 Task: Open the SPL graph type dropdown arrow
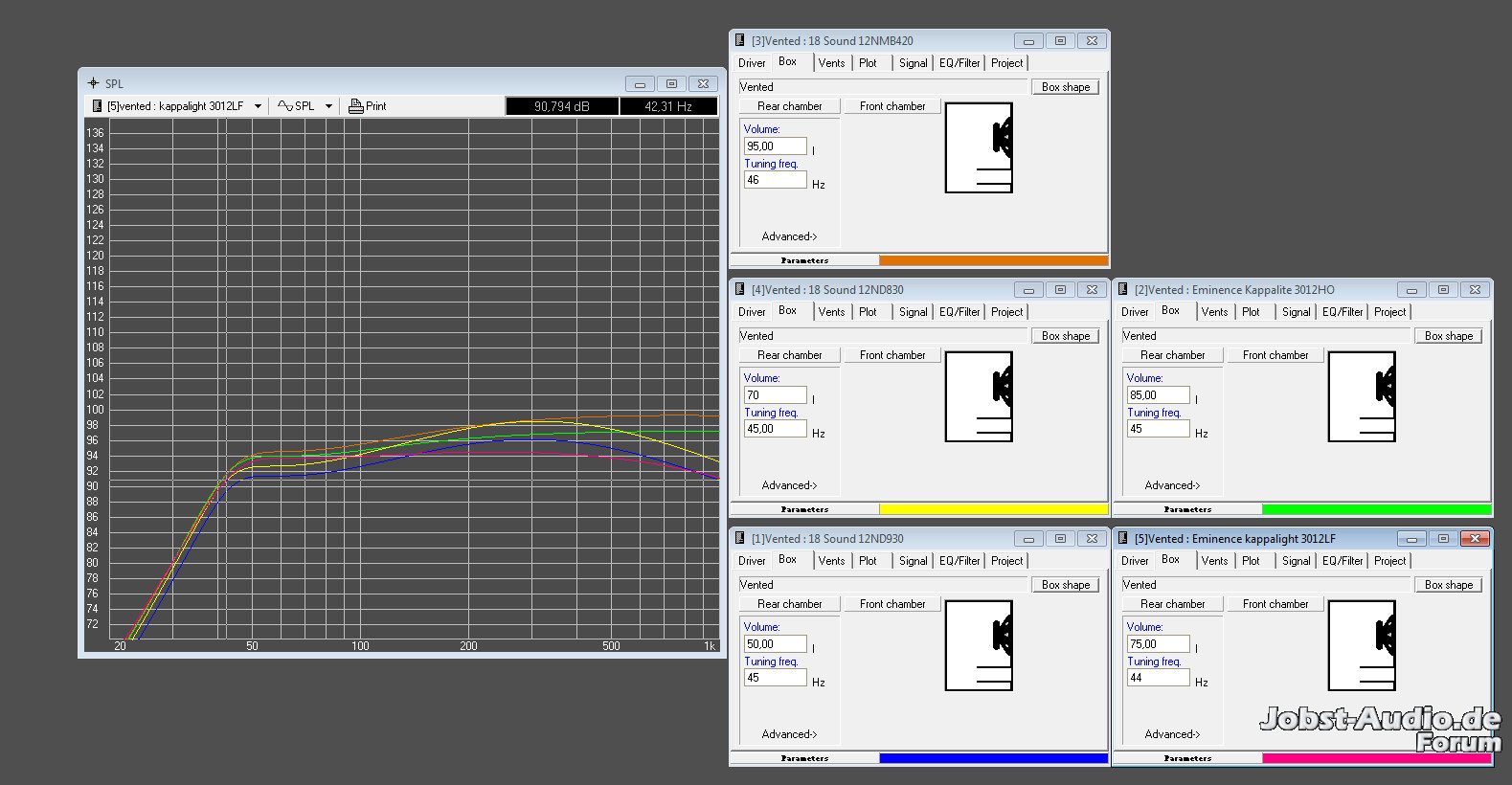[x=328, y=106]
